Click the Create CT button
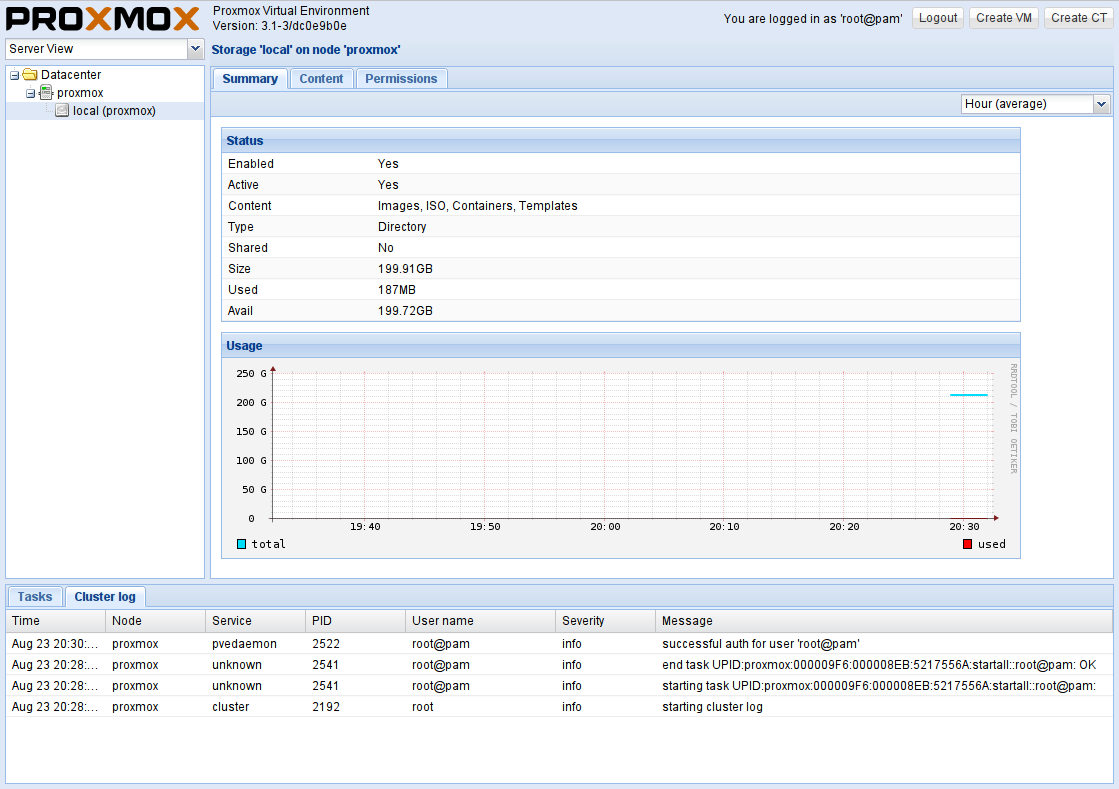1119x789 pixels. 1078,18
